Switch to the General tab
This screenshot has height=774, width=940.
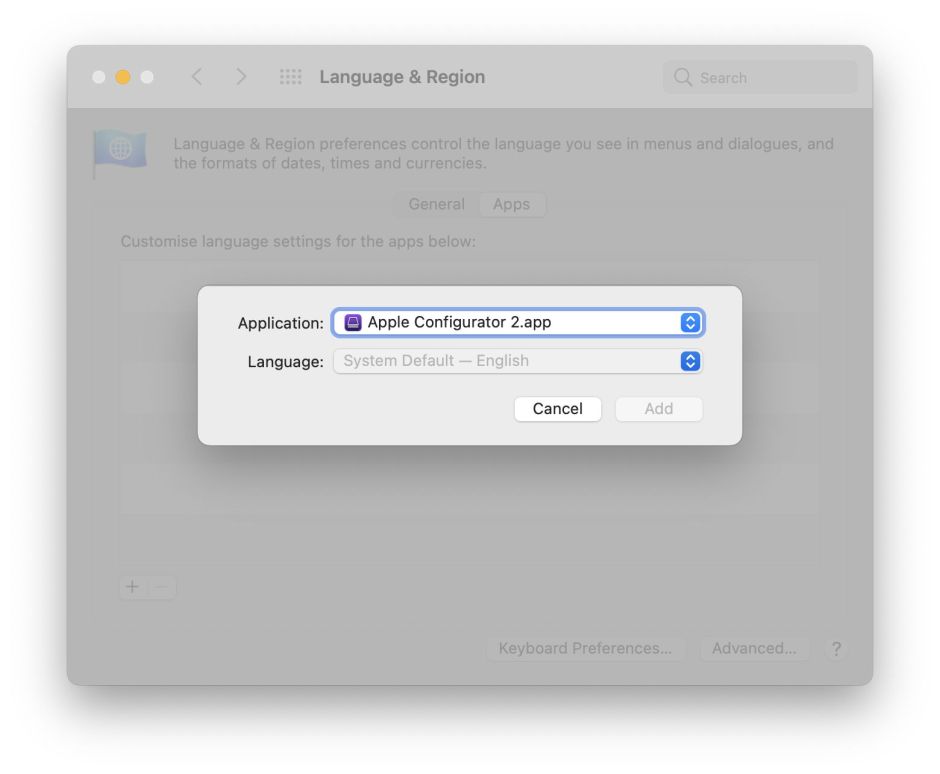[x=436, y=204]
